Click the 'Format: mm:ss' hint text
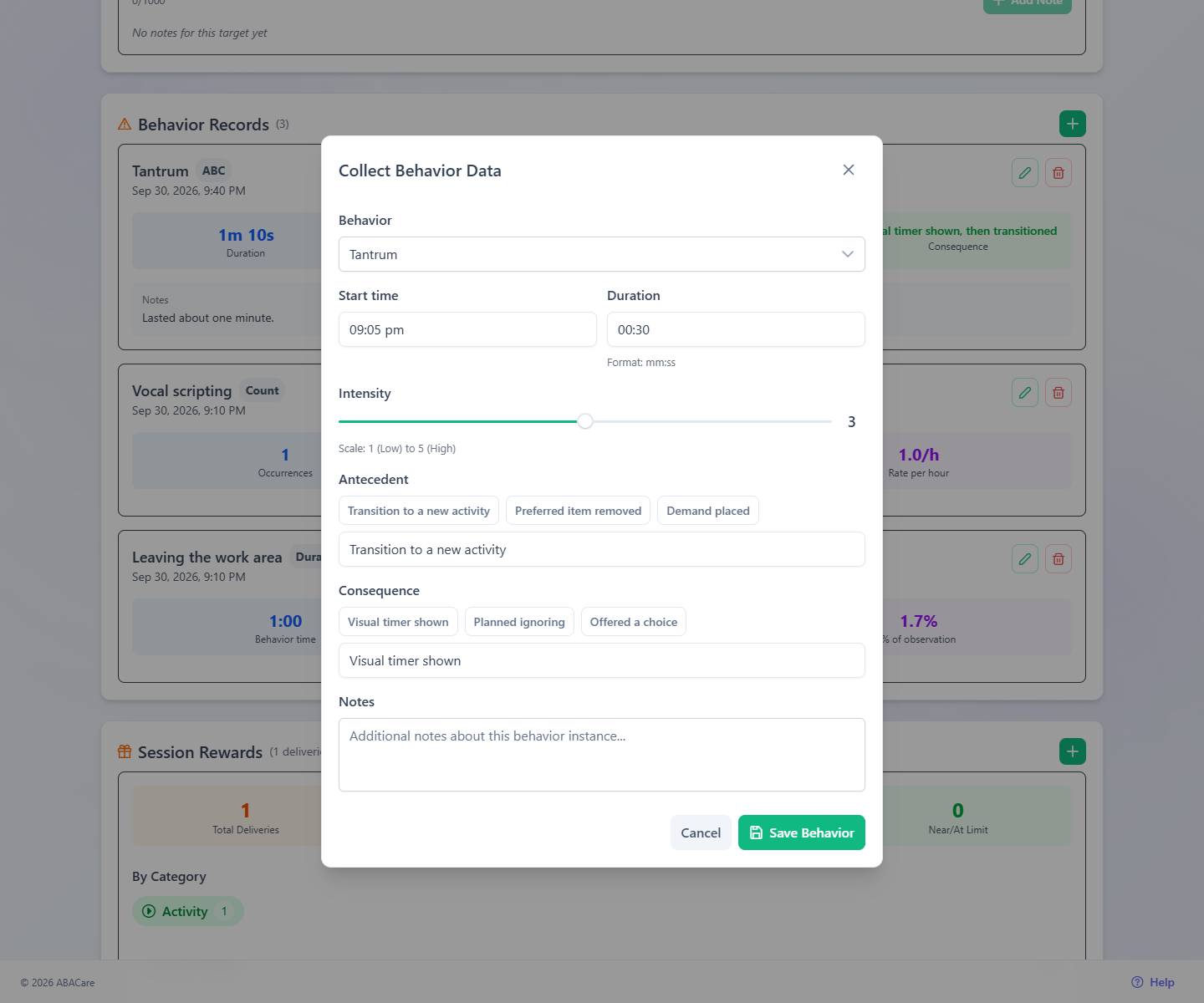1204x1003 pixels. [641, 363]
